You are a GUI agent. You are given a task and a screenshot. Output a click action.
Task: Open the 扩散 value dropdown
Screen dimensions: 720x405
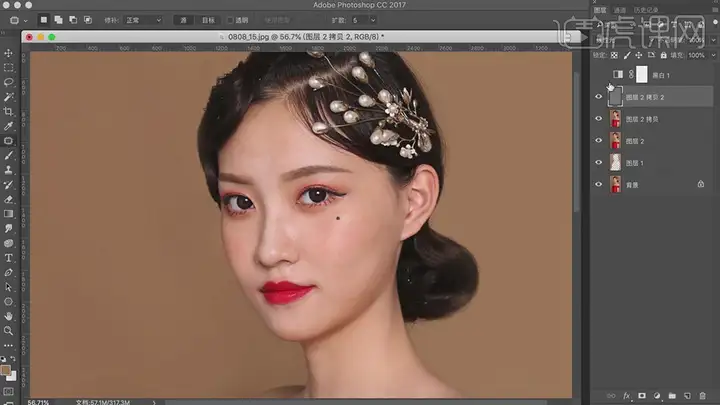tap(372, 20)
